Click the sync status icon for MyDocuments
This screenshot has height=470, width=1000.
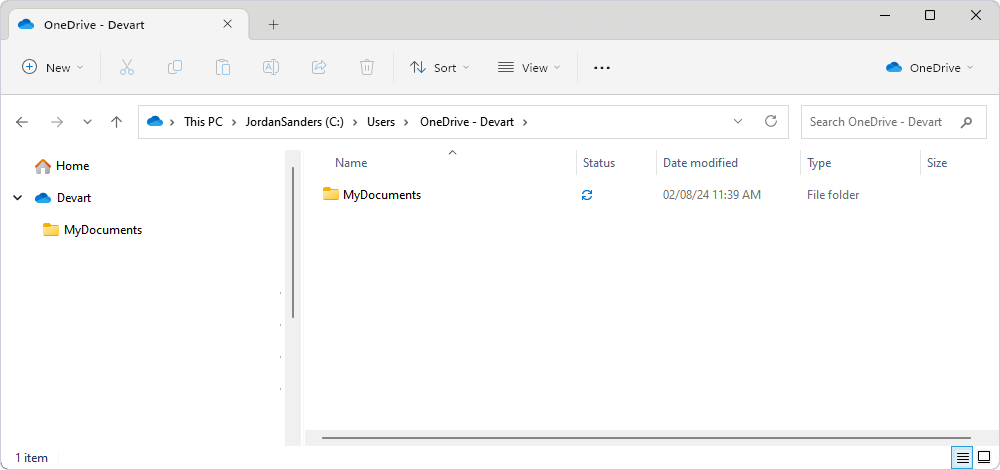587,195
